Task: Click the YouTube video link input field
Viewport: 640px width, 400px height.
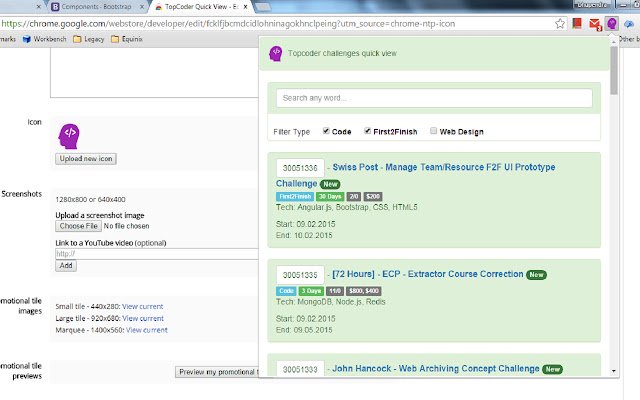Action: coord(157,254)
